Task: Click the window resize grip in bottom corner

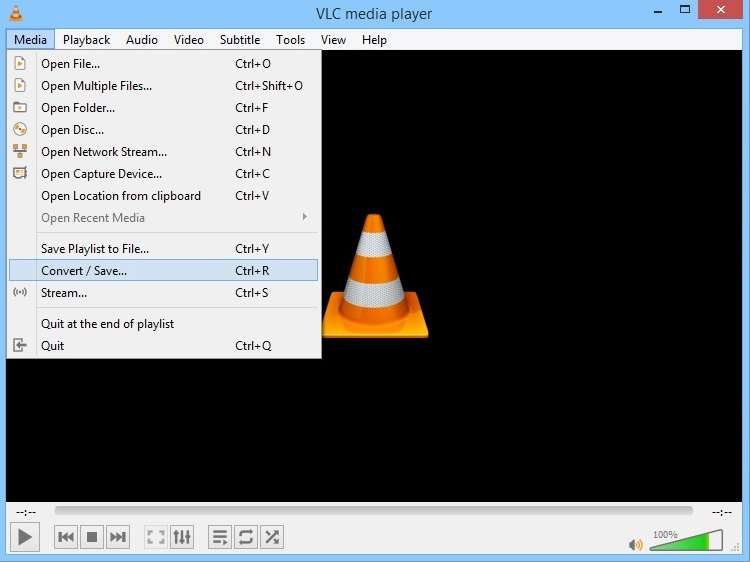Action: tap(736, 547)
